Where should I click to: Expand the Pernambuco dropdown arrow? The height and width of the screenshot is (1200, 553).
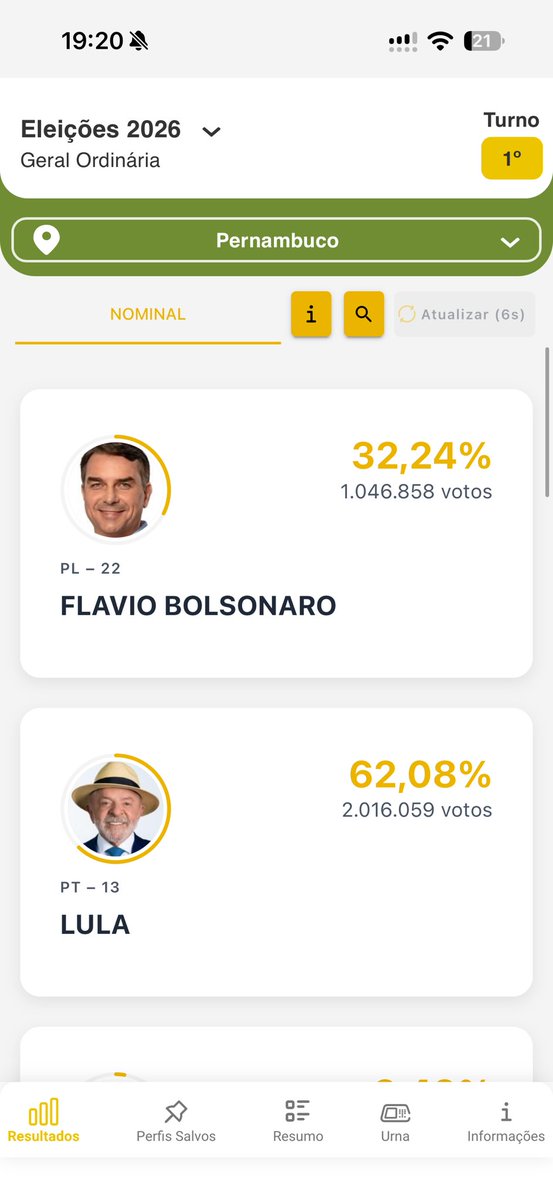coord(510,242)
